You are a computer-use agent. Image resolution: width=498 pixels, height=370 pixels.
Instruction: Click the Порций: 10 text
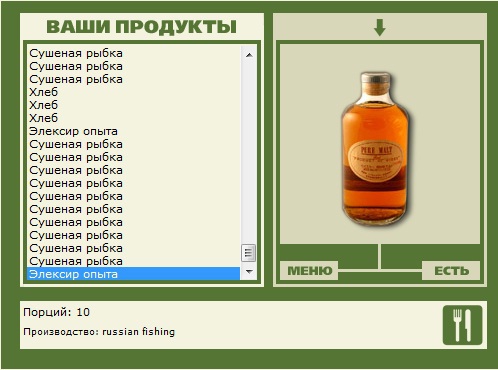click(x=56, y=312)
